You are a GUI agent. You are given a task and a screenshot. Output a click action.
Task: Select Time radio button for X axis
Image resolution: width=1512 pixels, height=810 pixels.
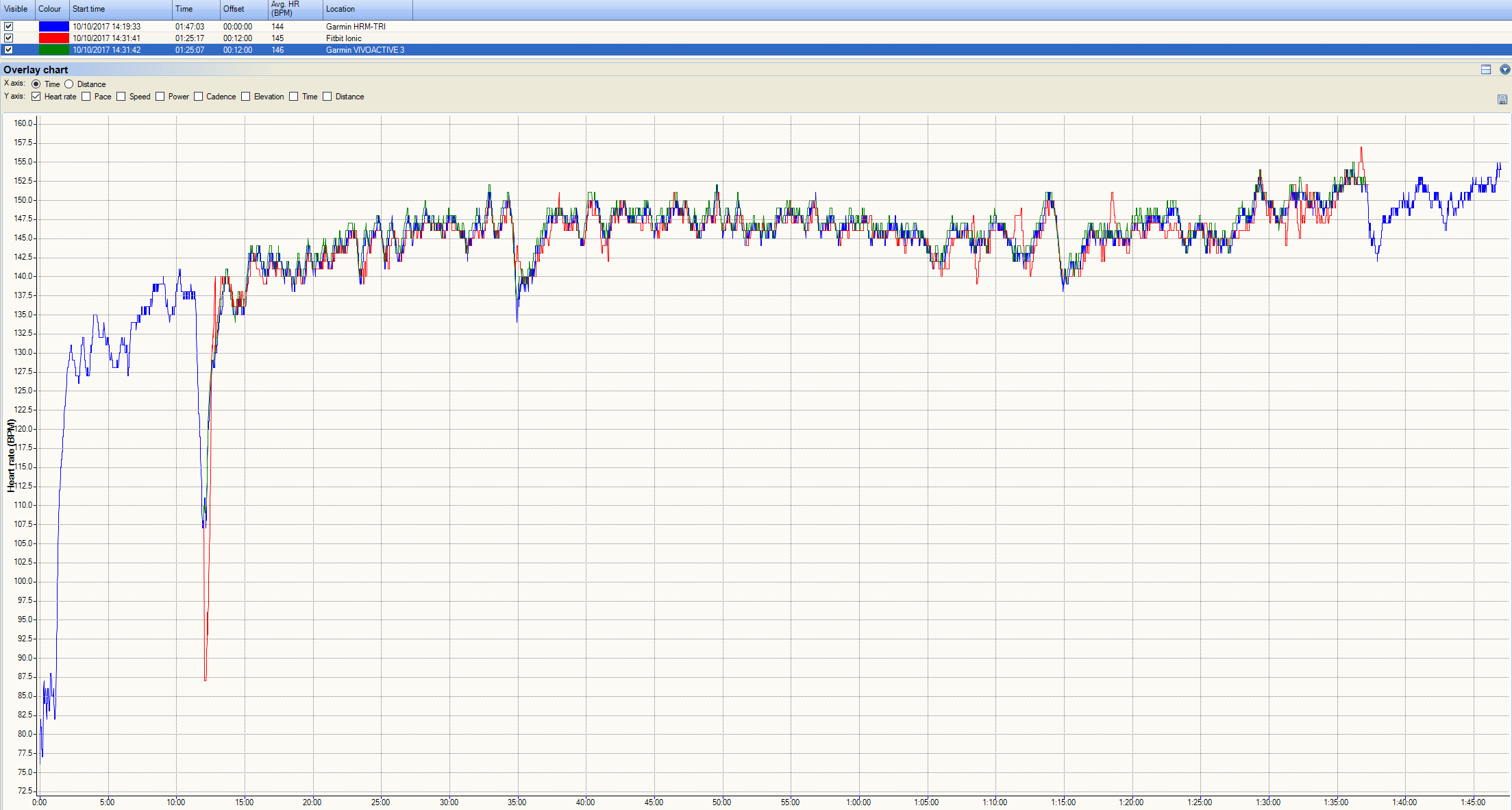coord(36,84)
